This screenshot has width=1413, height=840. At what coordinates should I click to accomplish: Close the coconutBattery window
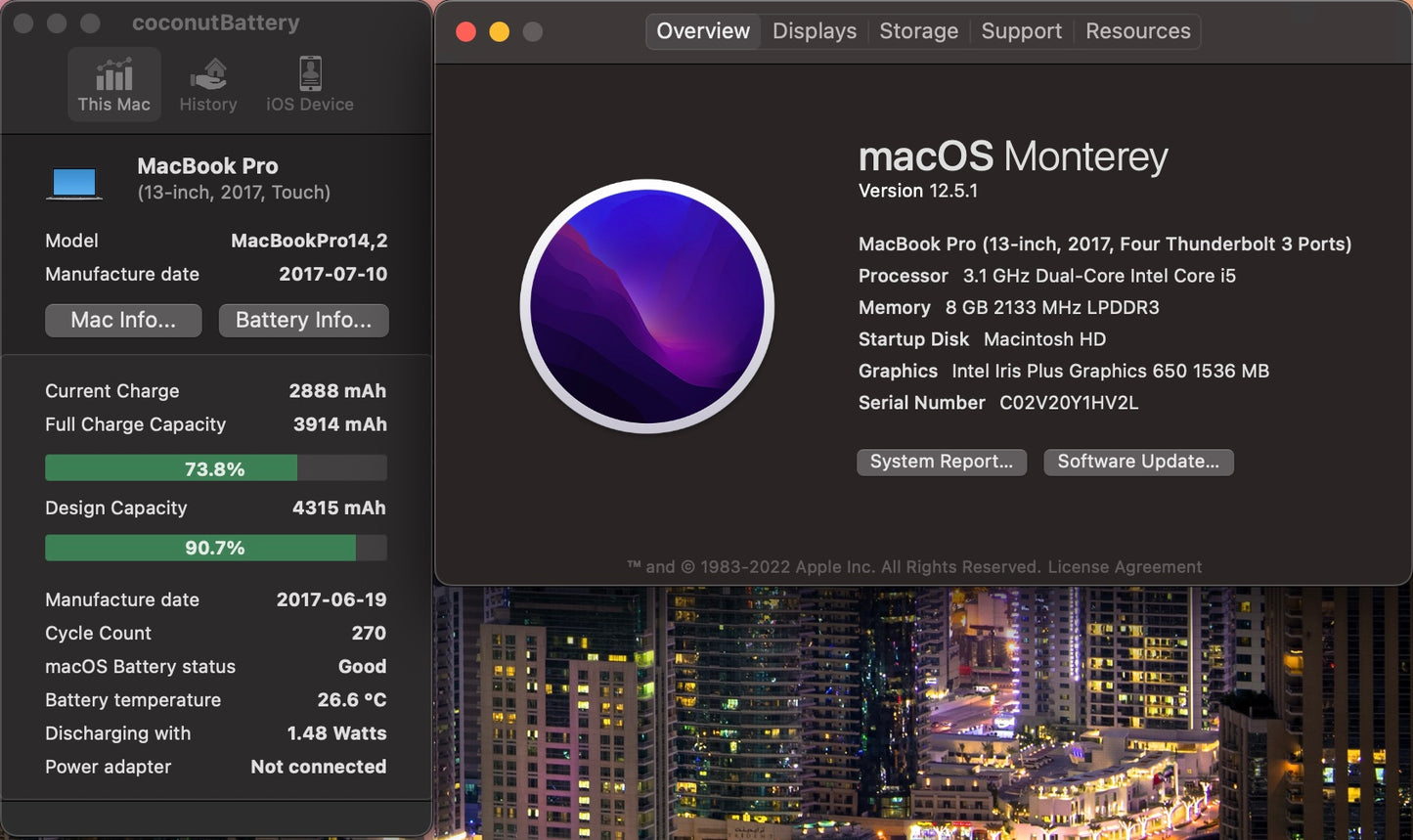23,23
